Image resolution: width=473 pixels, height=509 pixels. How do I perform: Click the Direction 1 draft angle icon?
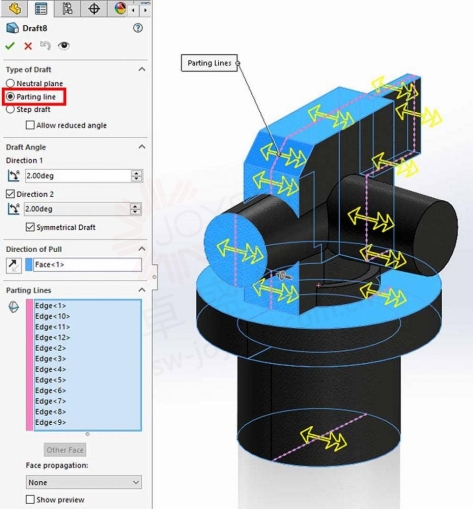(x=13, y=175)
